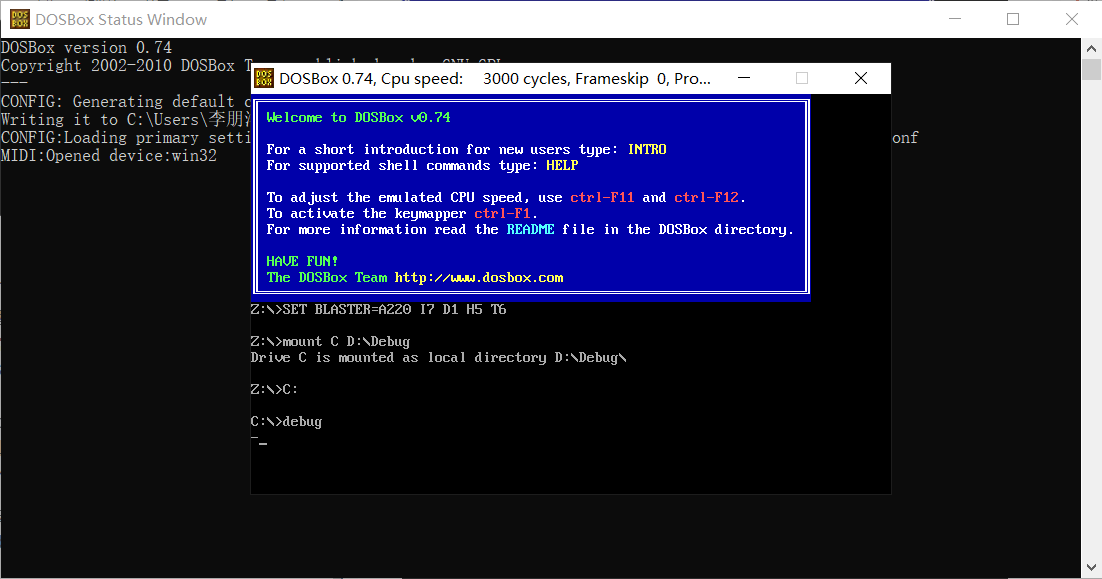Image resolution: width=1102 pixels, height=579 pixels.
Task: Click 'CONFIG:Loading primary' status line
Action: [126, 138]
